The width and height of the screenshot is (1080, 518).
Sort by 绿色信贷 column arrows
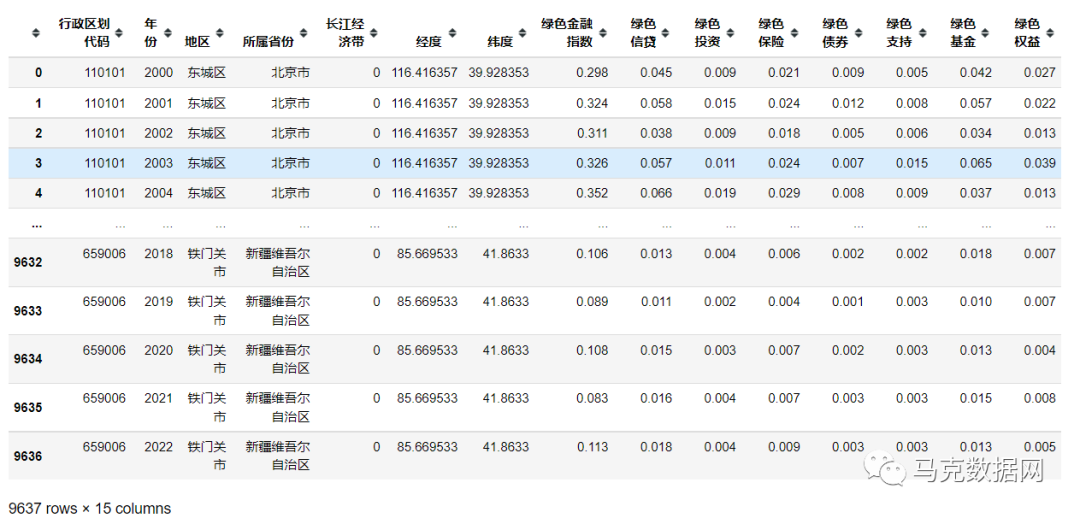click(x=666, y=32)
